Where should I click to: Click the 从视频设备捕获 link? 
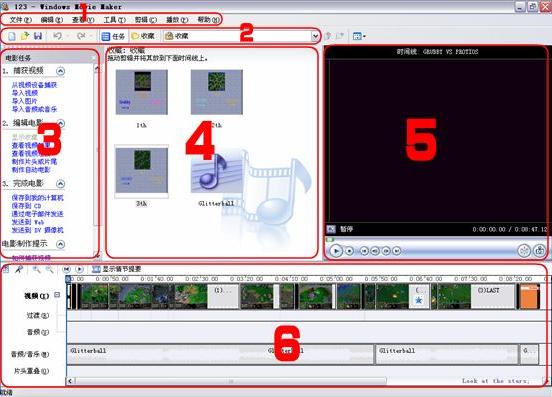[x=34, y=85]
